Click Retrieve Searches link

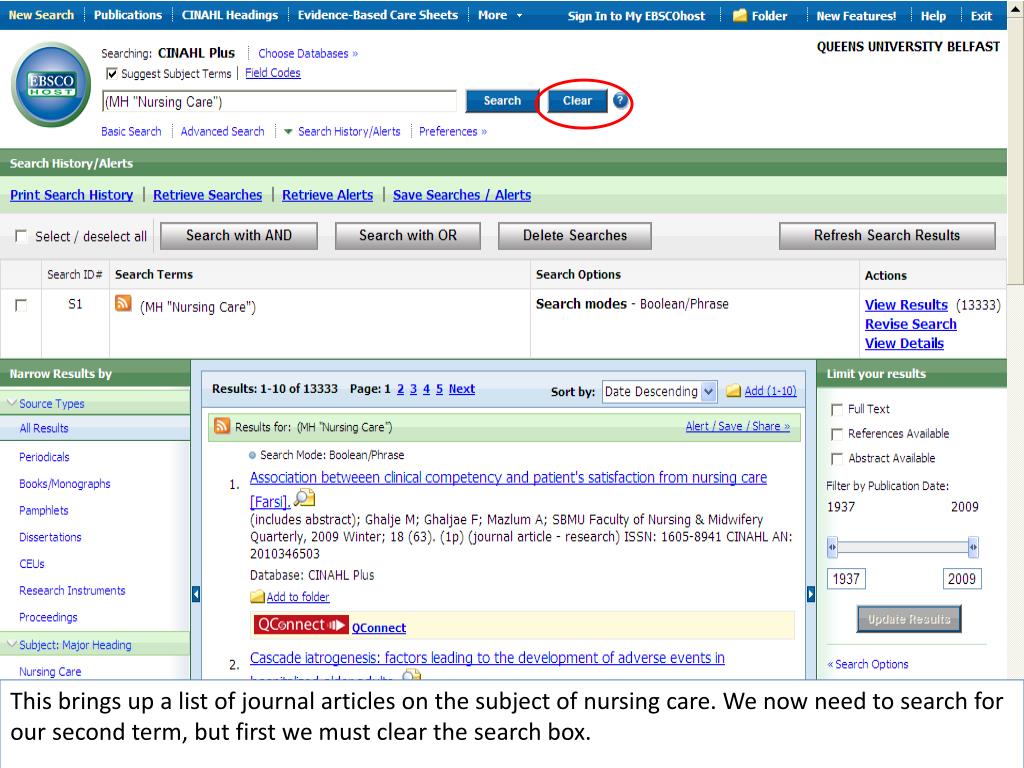[207, 195]
